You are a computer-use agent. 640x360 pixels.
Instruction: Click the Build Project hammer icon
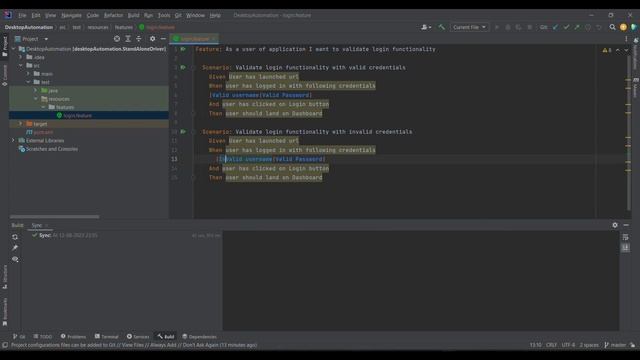[x=442, y=27]
